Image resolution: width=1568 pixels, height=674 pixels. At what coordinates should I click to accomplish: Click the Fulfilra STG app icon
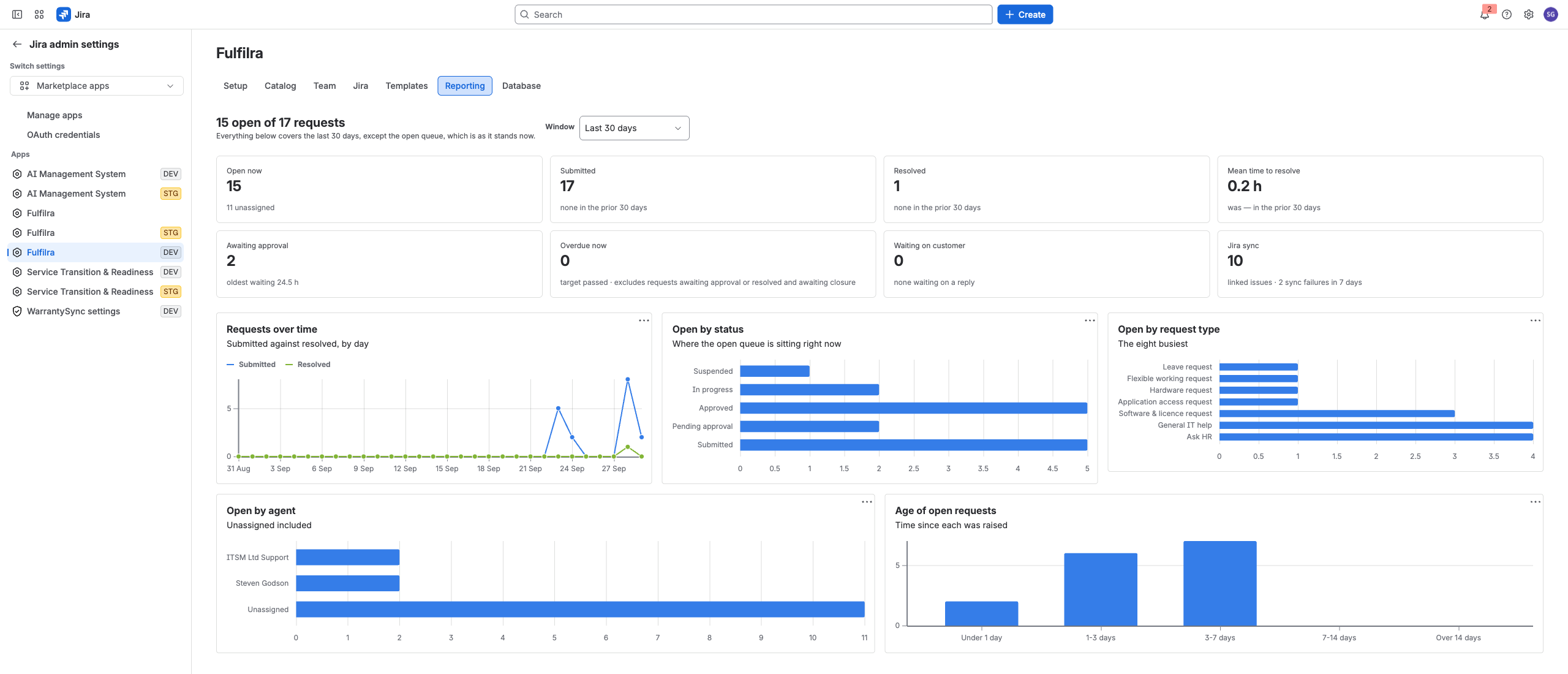tap(17, 233)
